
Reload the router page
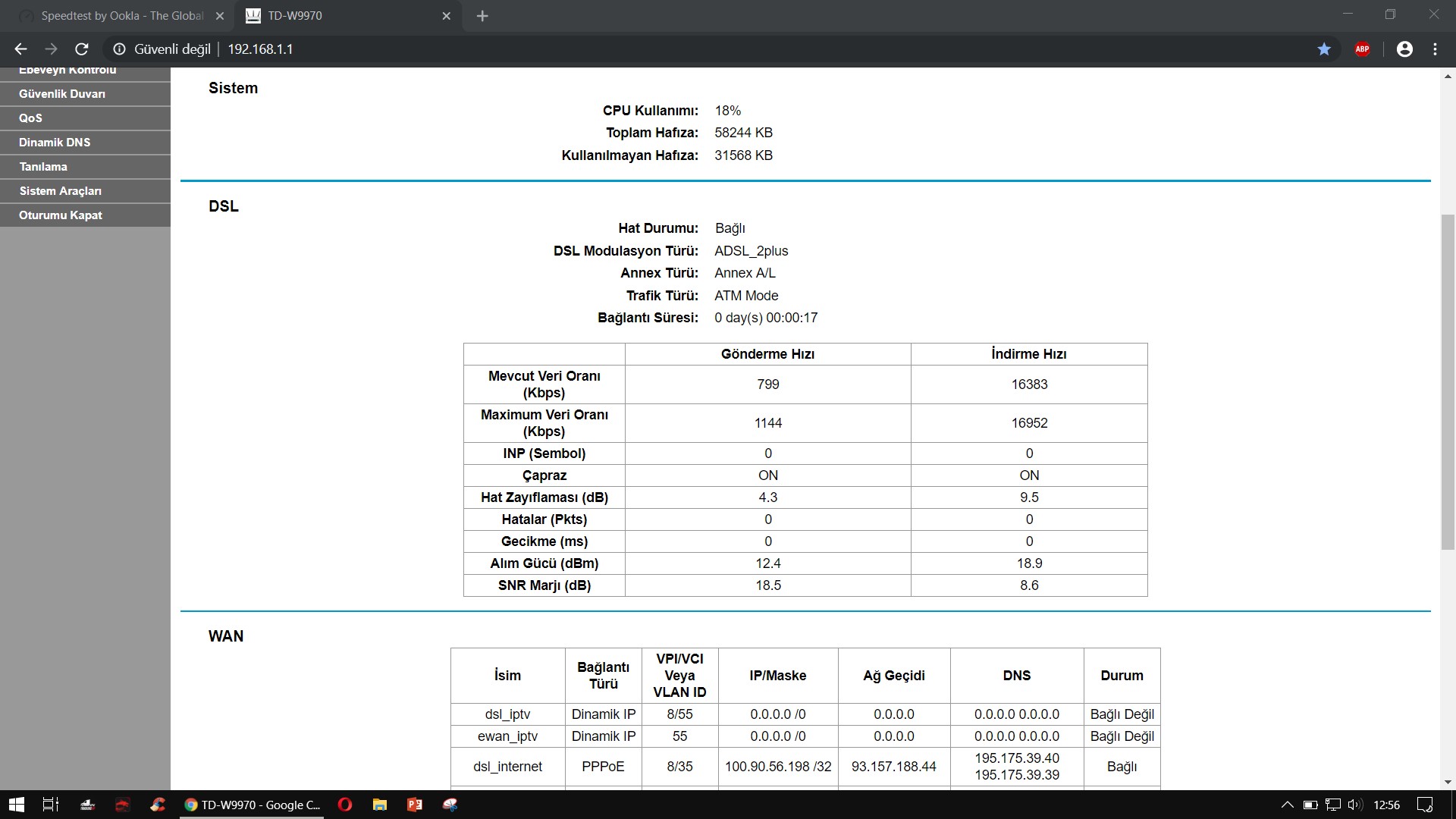(82, 49)
